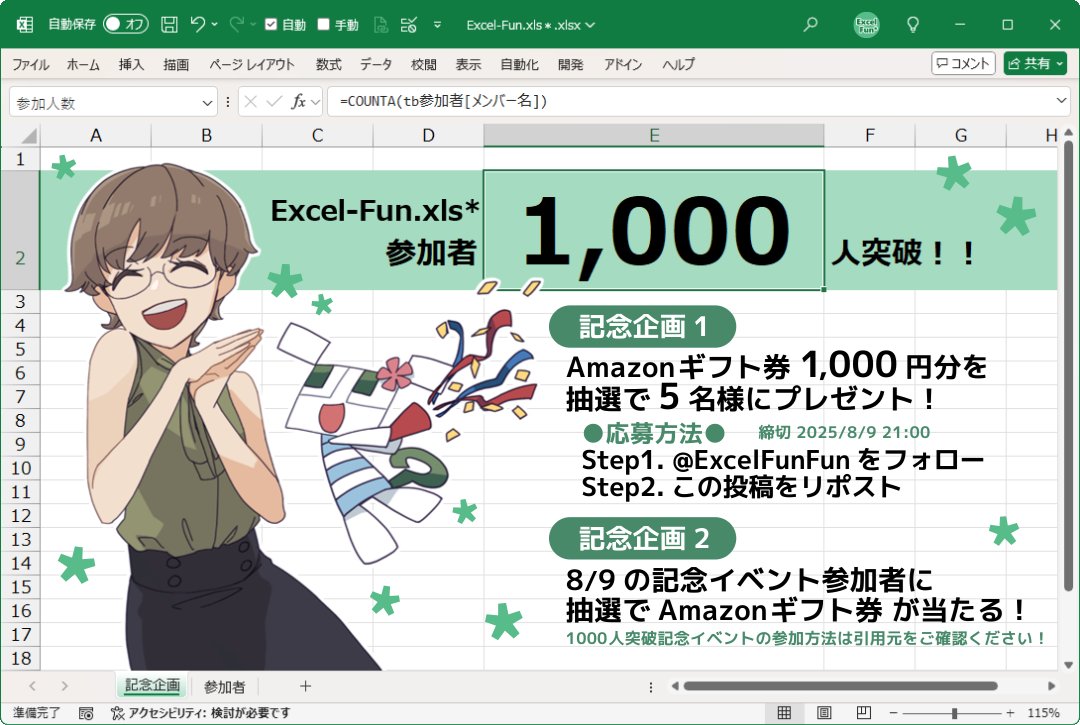Open the Undo history dropdown arrow
The width and height of the screenshot is (1080, 725).
[215, 25]
